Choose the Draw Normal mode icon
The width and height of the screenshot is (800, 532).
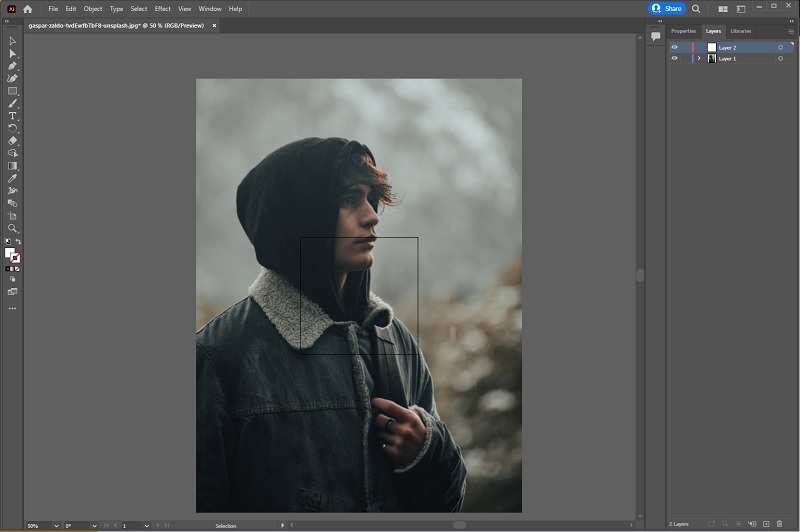[13, 279]
